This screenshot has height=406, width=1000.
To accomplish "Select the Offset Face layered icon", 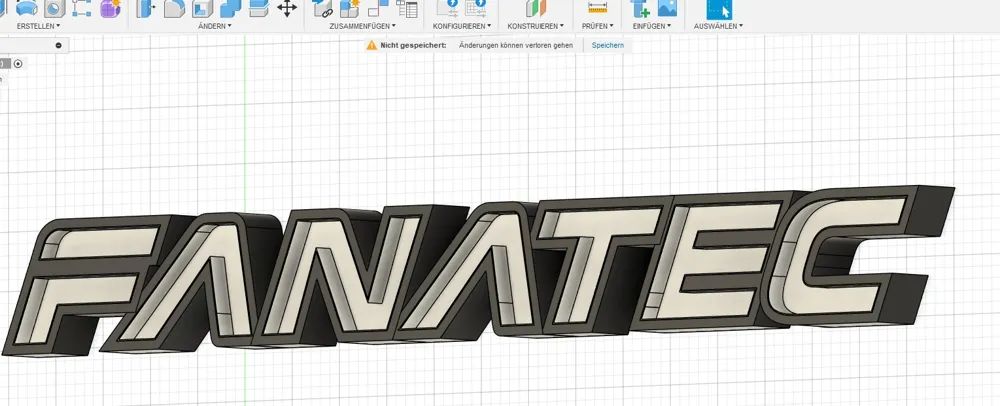I will (x=258, y=8).
